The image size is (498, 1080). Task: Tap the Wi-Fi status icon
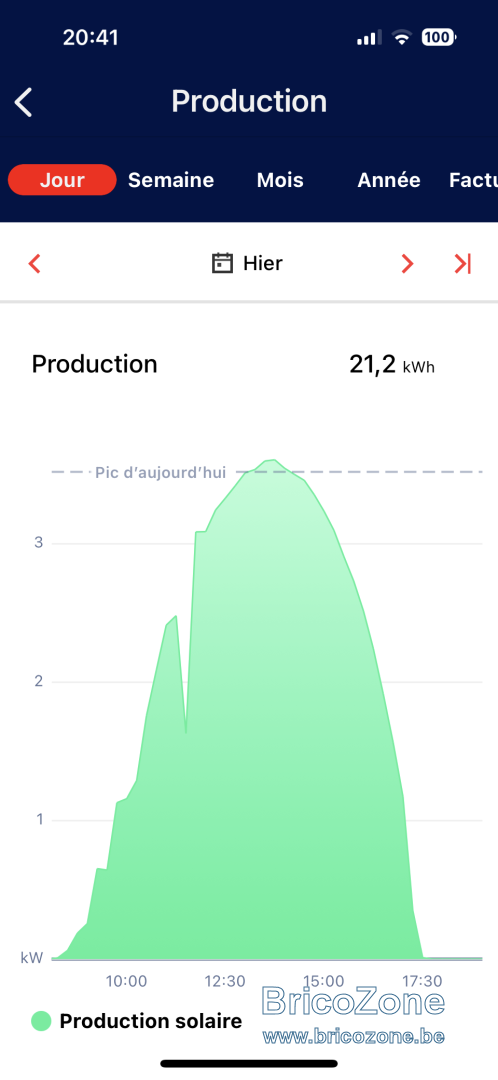[401, 38]
